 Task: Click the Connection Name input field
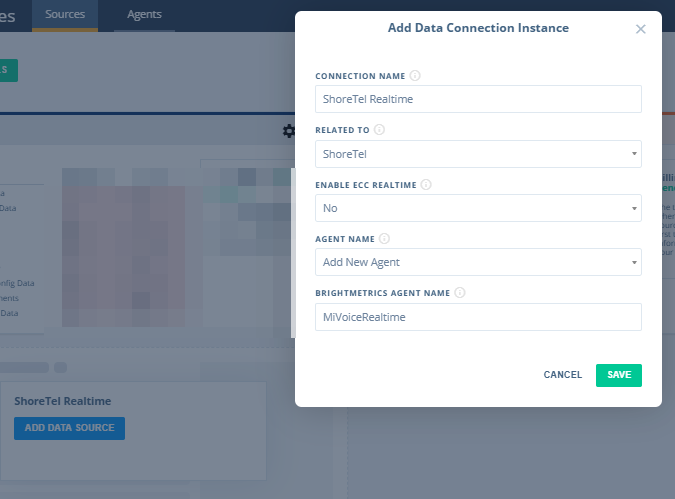pos(478,99)
